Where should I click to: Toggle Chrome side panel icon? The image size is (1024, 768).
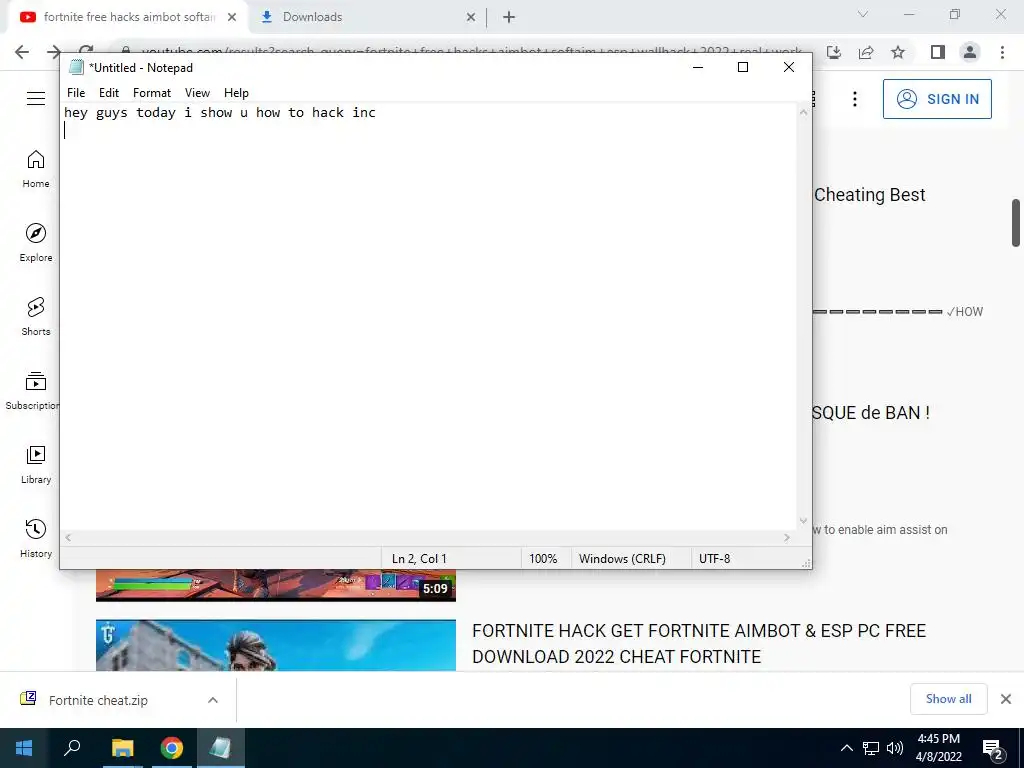(938, 52)
